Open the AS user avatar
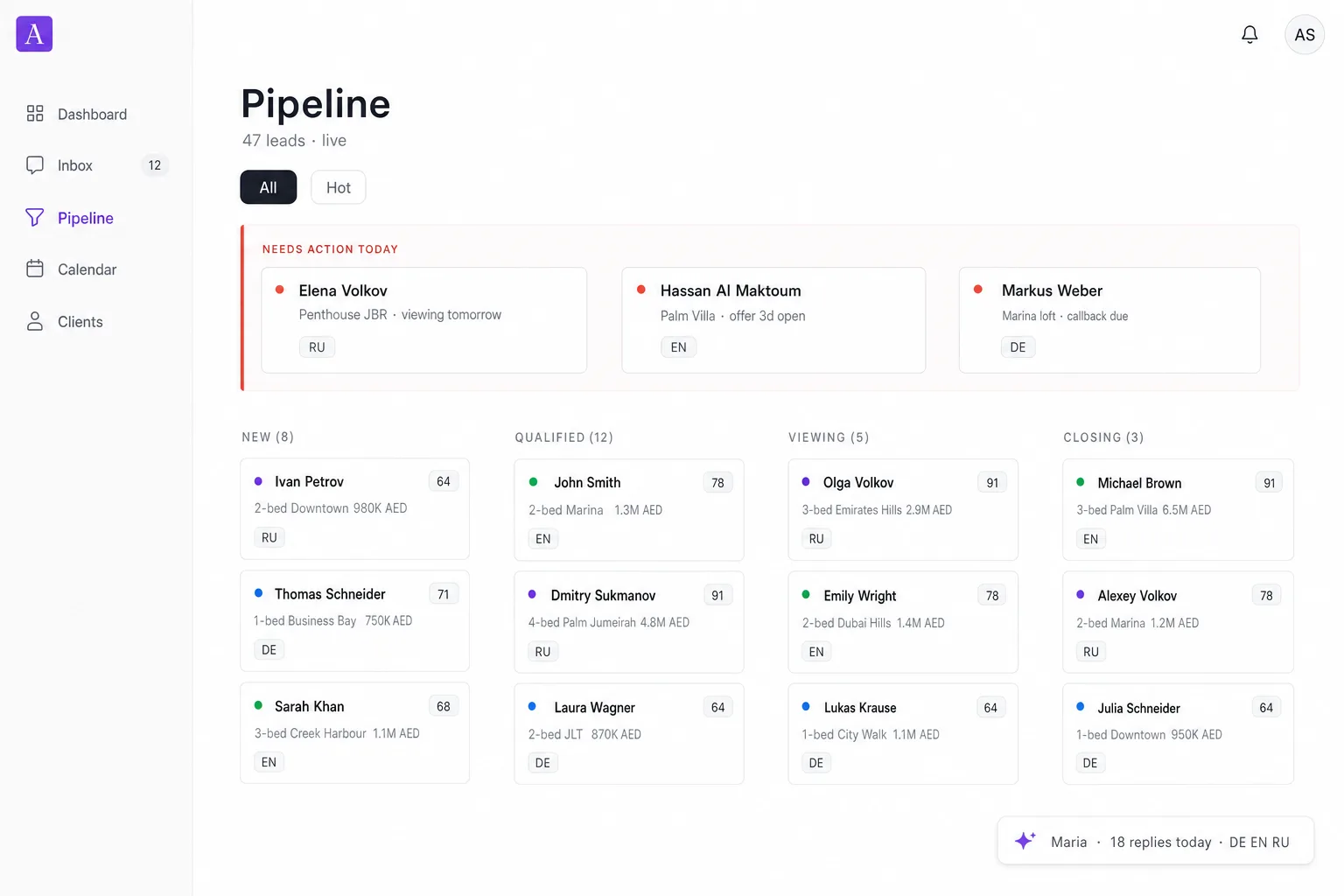The height and width of the screenshot is (896, 1344). (1305, 35)
